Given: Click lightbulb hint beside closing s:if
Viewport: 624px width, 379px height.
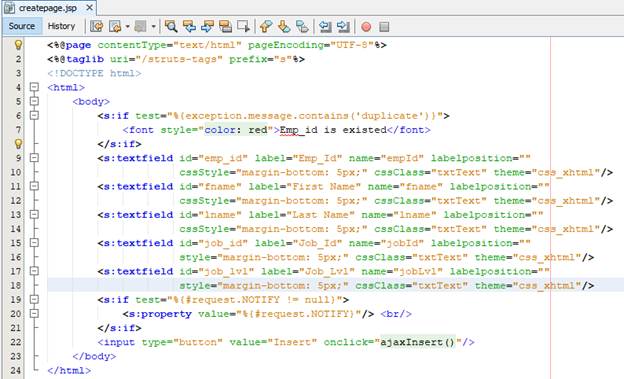Looking at the screenshot, I should point(18,144).
